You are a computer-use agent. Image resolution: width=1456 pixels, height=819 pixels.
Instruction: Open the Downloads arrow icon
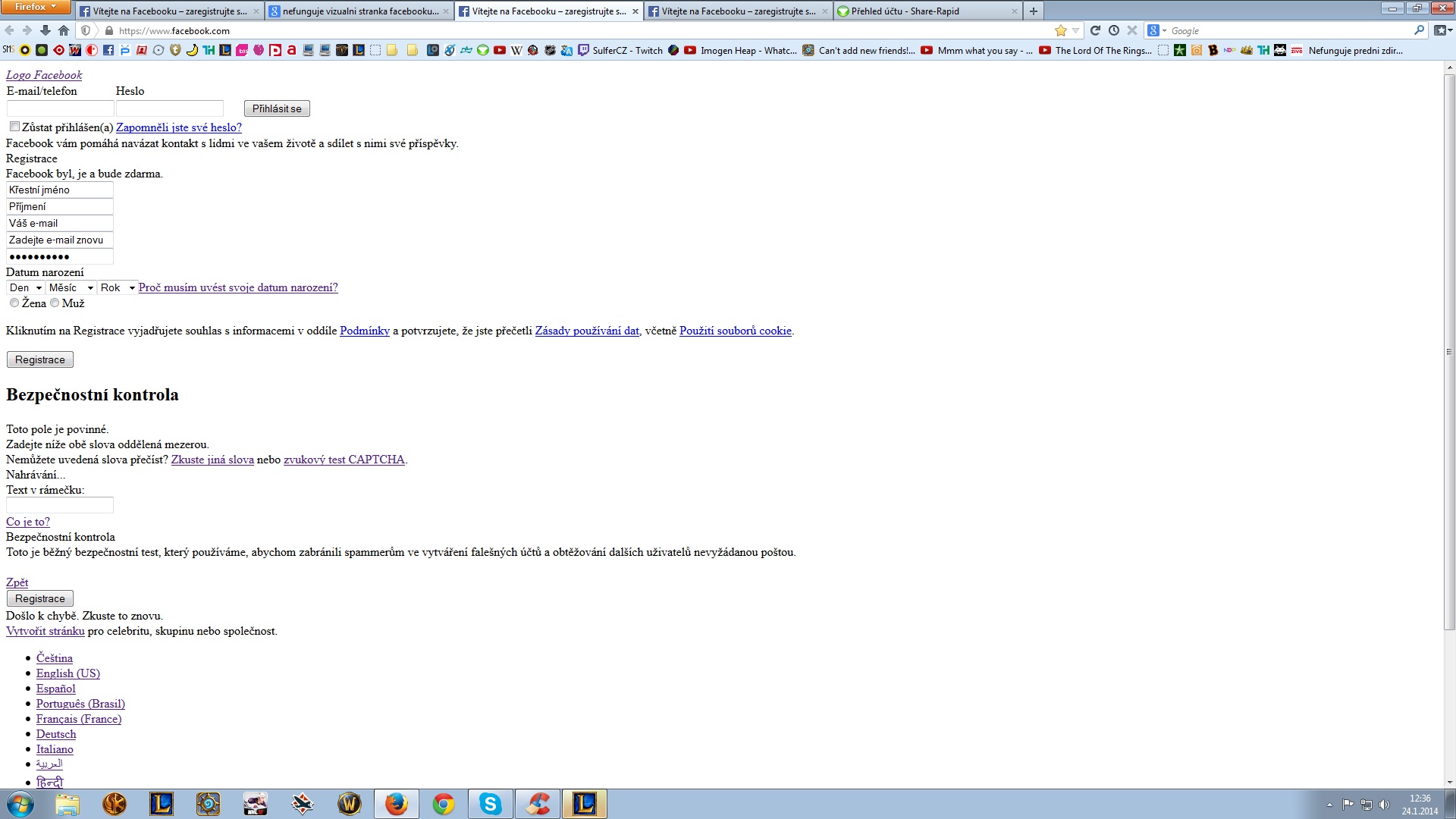tap(45, 30)
